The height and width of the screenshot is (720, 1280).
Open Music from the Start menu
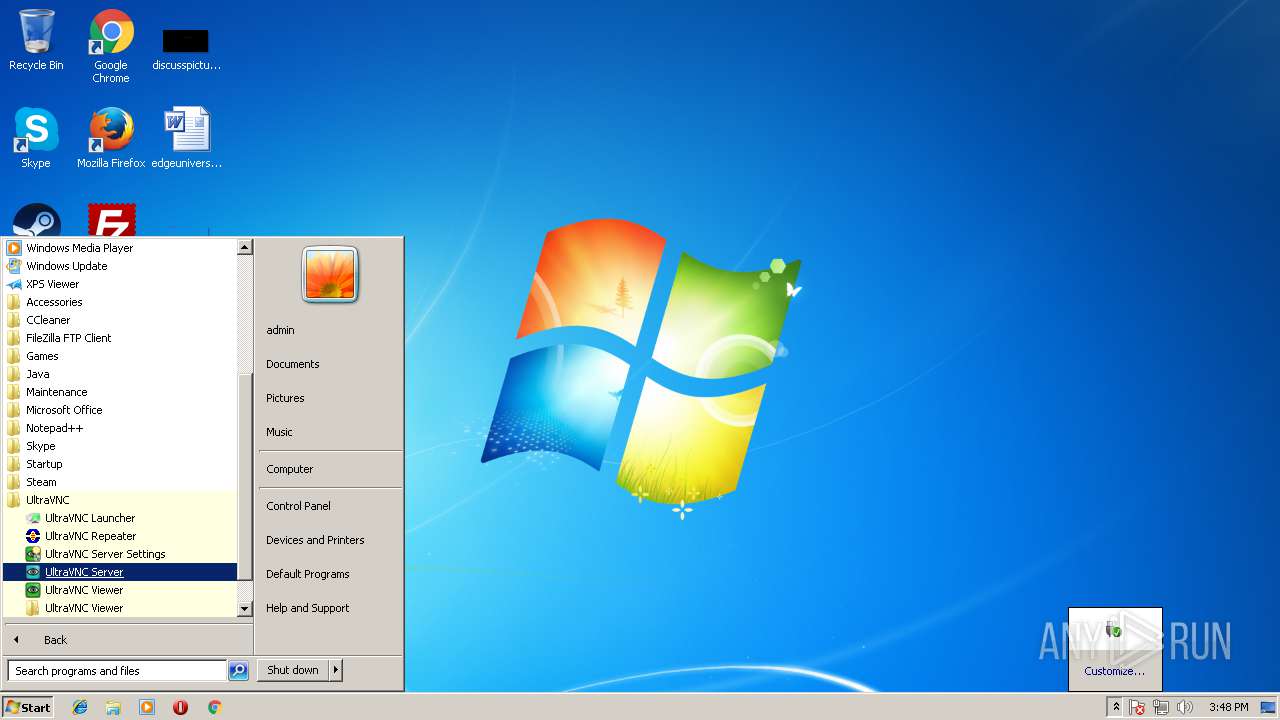point(329,432)
